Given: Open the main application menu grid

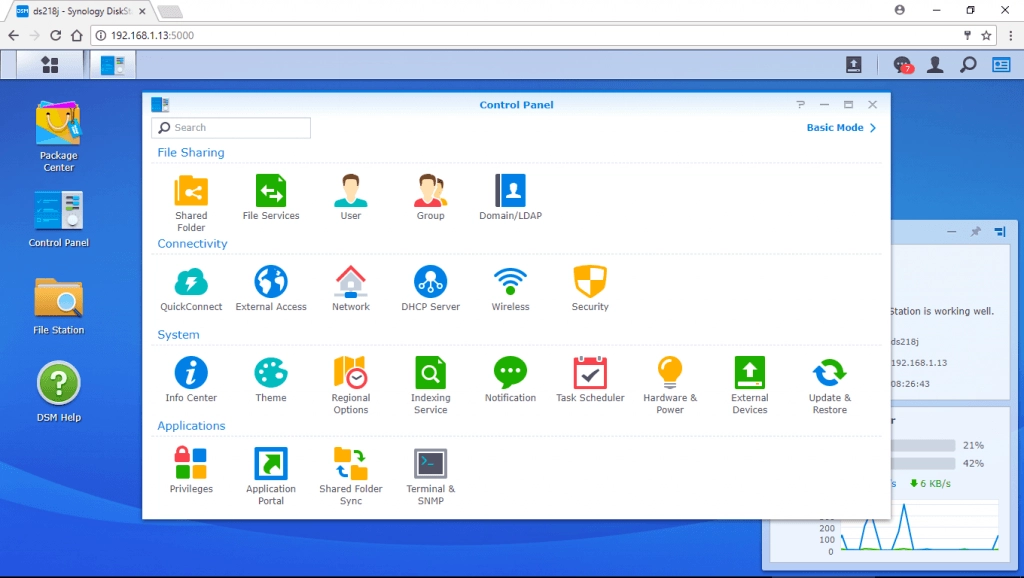Looking at the screenshot, I should 48,63.
